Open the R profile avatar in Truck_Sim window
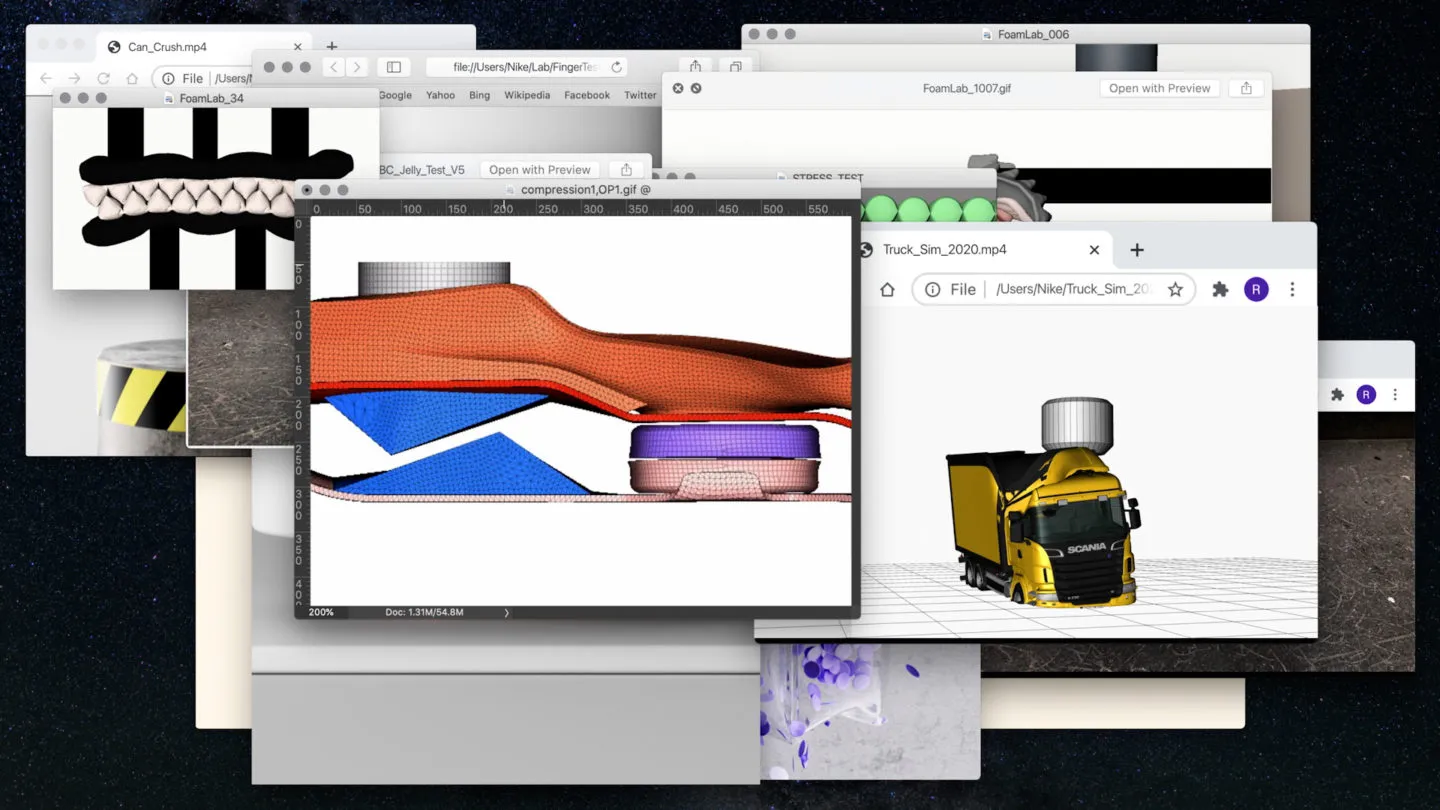This screenshot has height=810, width=1440. [x=1256, y=289]
